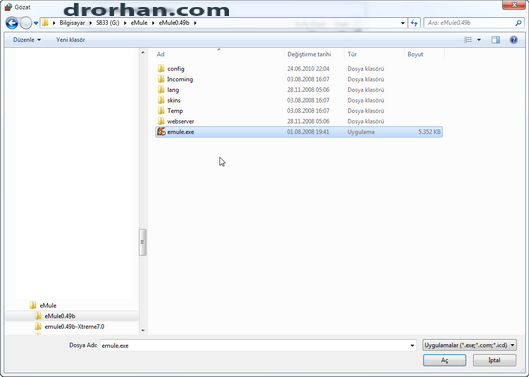Select eMule0.49b in the address breadcrumb
This screenshot has width=529, height=377.
(x=174, y=23)
